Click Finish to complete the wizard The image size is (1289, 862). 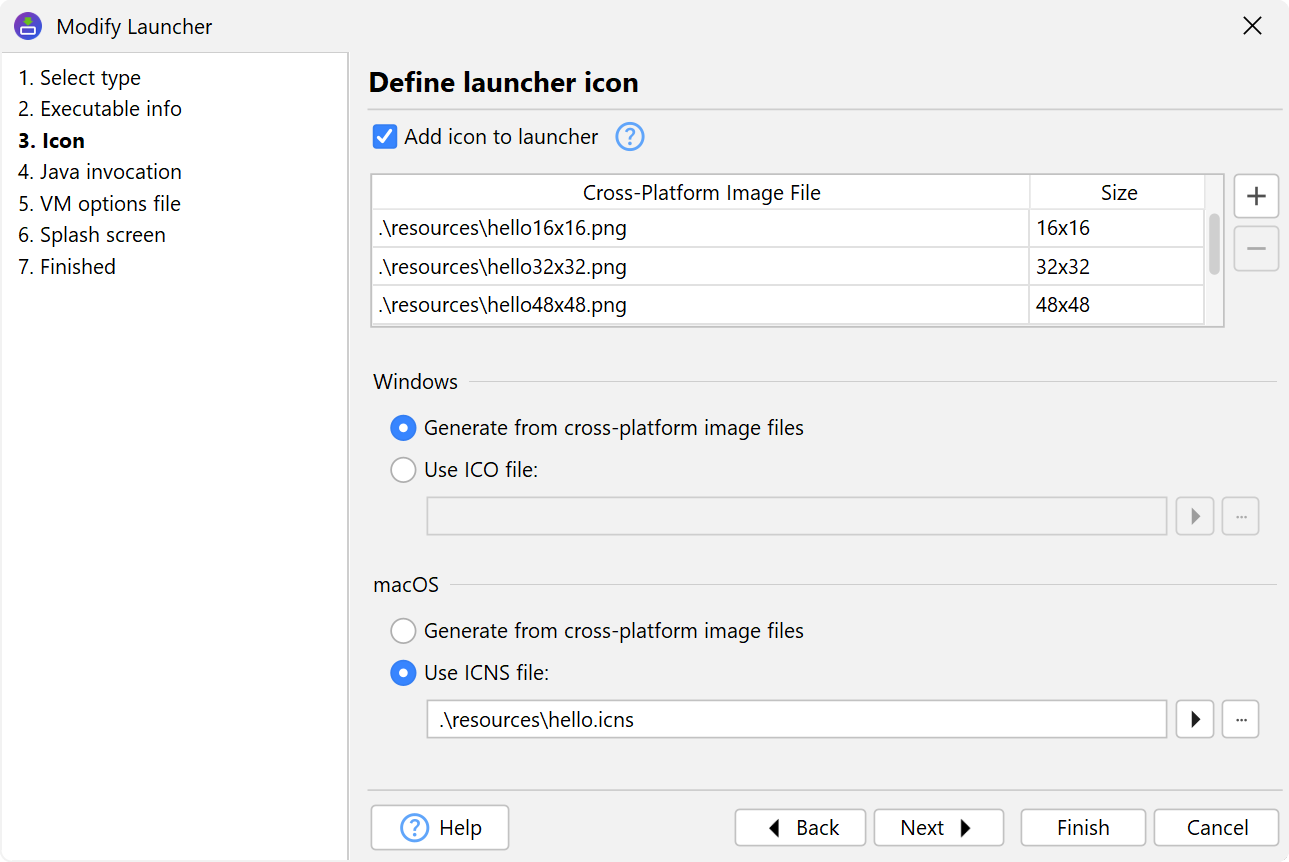(x=1082, y=828)
